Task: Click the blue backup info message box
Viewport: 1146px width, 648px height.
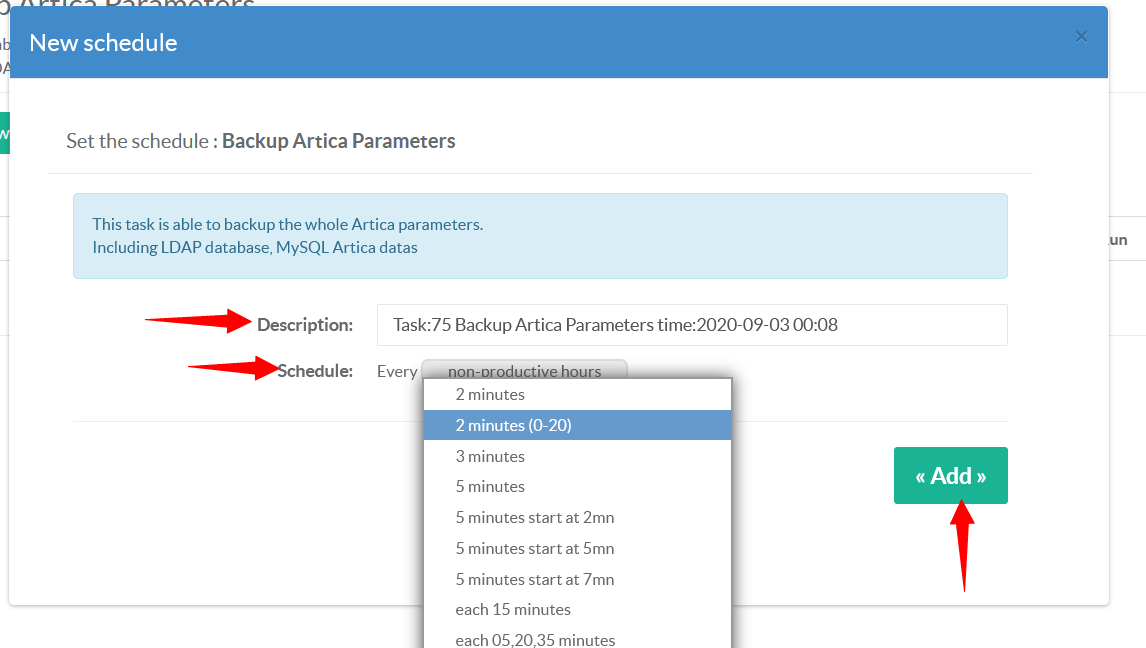Action: click(540, 236)
